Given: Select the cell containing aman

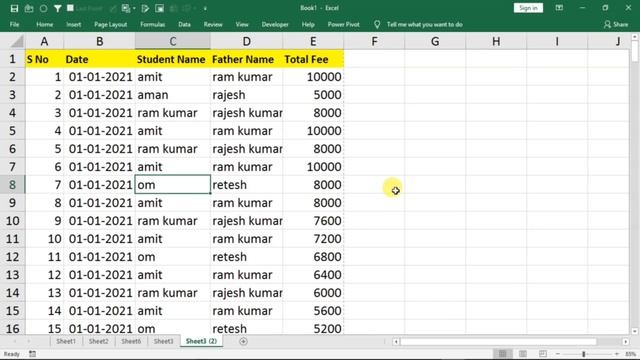Looking at the screenshot, I should pos(173,95).
